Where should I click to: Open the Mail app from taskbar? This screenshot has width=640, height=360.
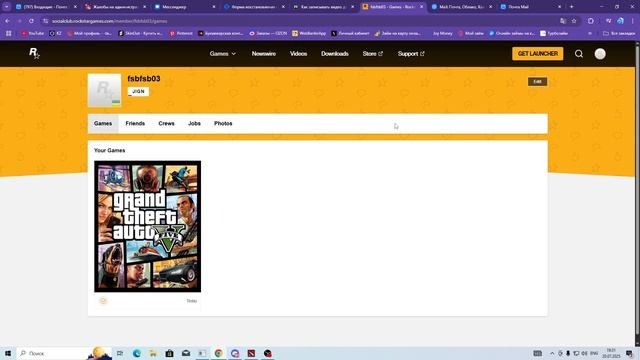coord(186,353)
